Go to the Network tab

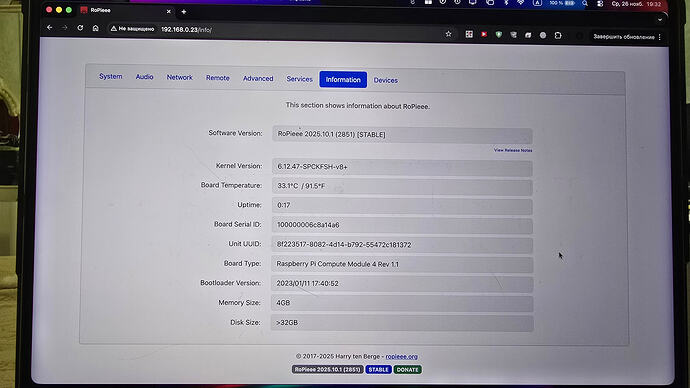tap(180, 77)
